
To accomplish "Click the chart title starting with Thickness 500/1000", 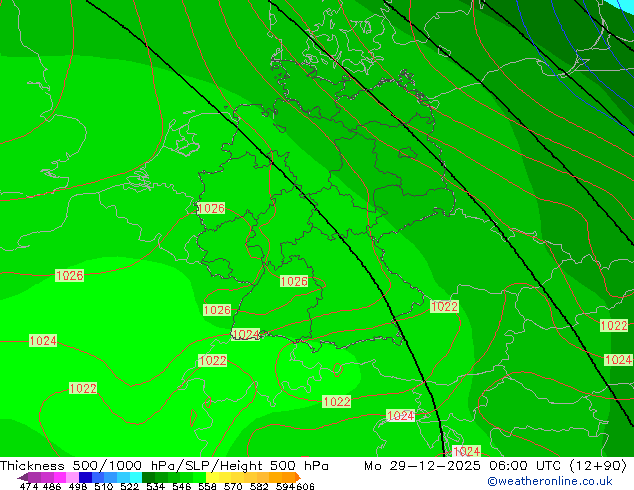I will point(164,466).
